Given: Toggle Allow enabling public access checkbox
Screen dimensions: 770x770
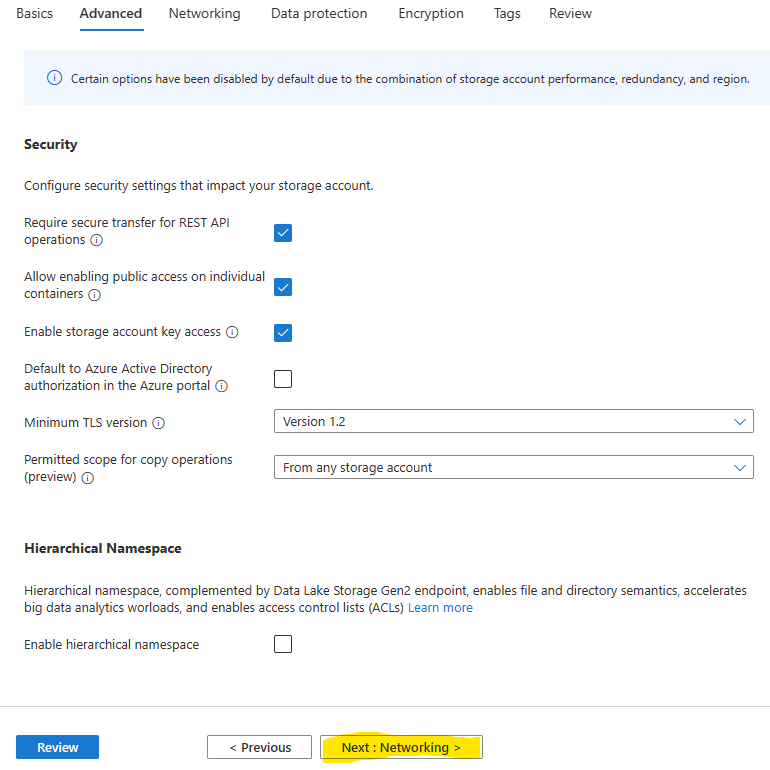Looking at the screenshot, I should pos(283,287).
